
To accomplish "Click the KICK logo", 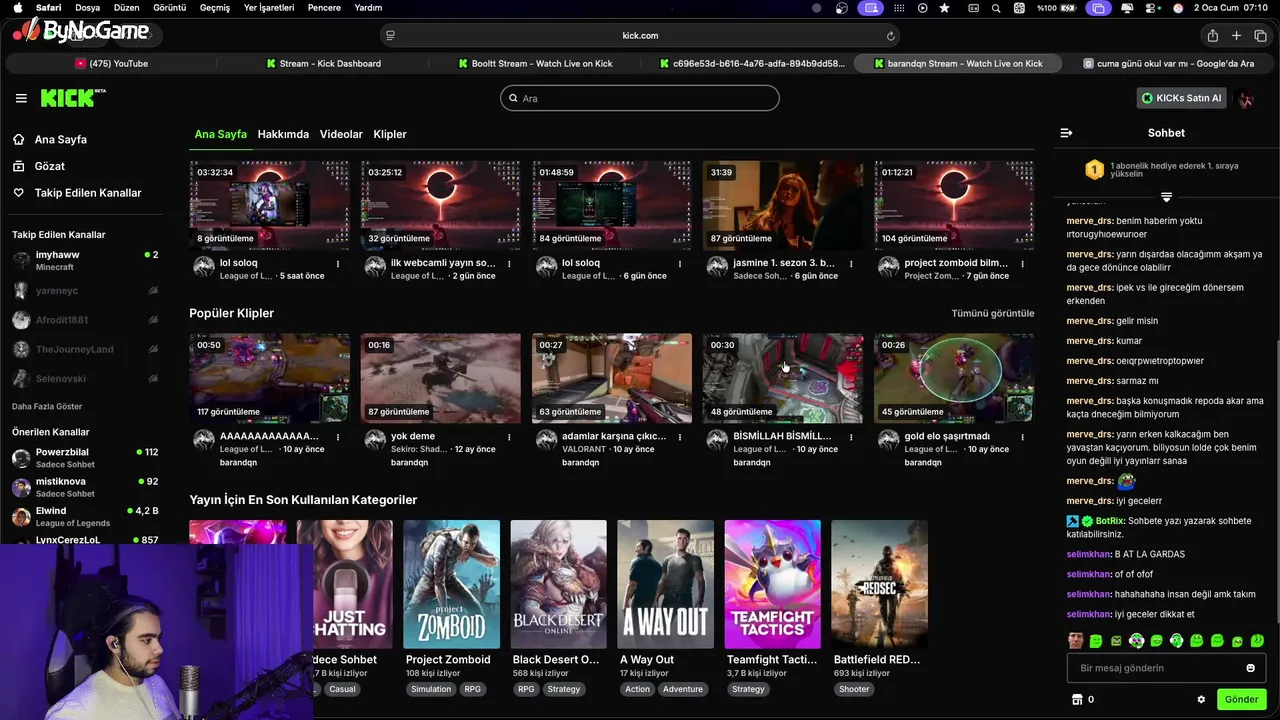I will pyautogui.click(x=72, y=98).
